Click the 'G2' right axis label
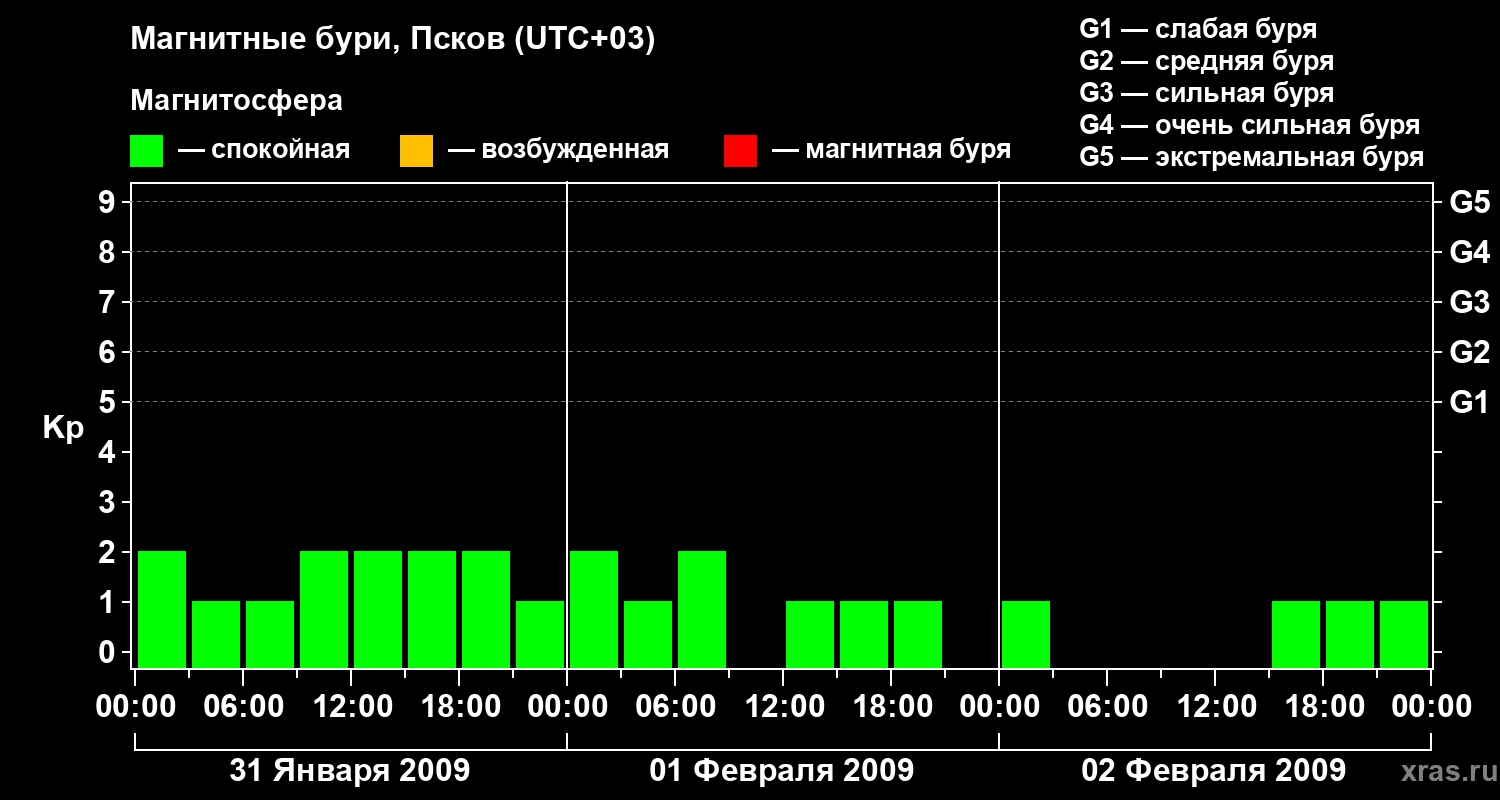The image size is (1500, 800). click(1470, 352)
